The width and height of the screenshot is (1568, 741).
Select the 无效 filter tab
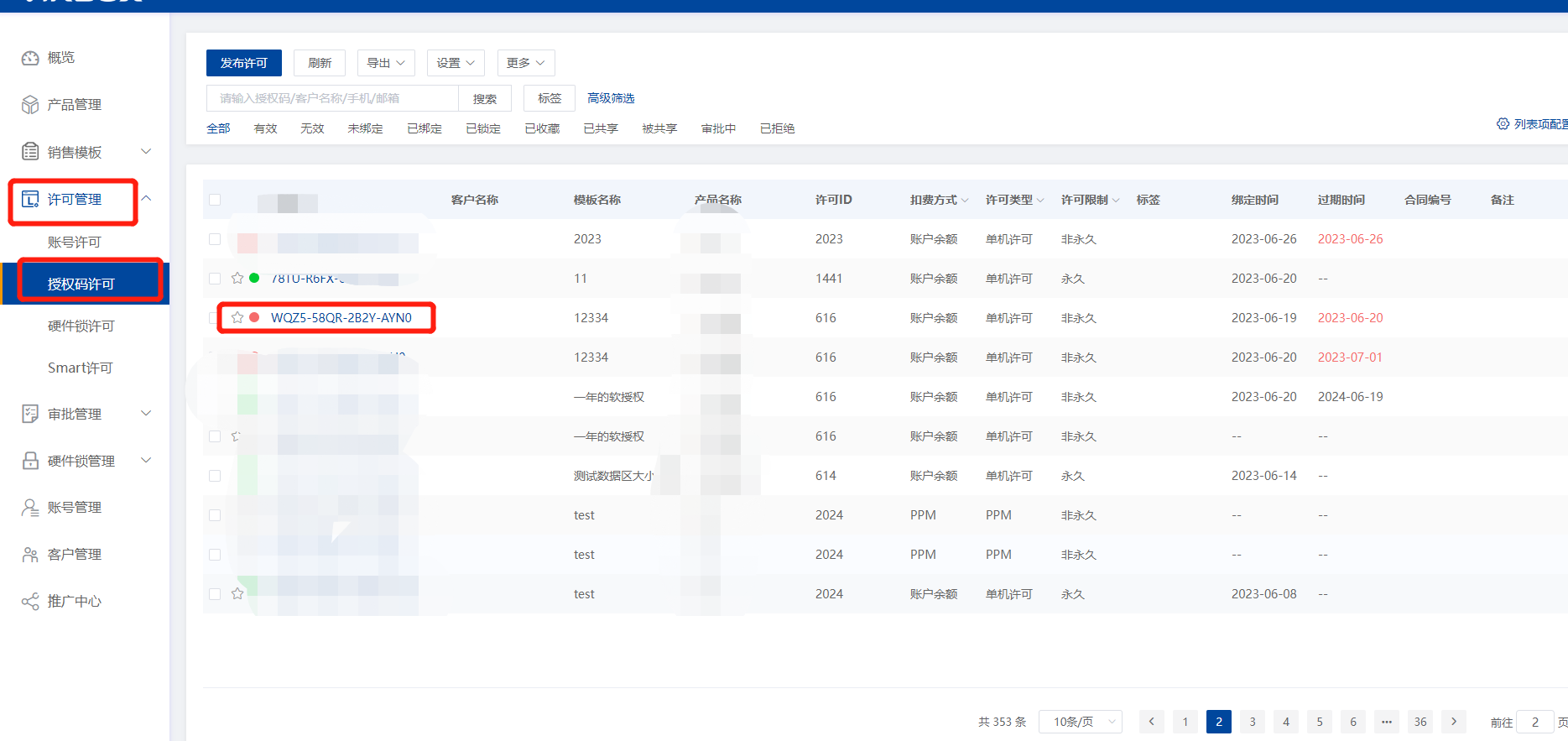[x=312, y=128]
